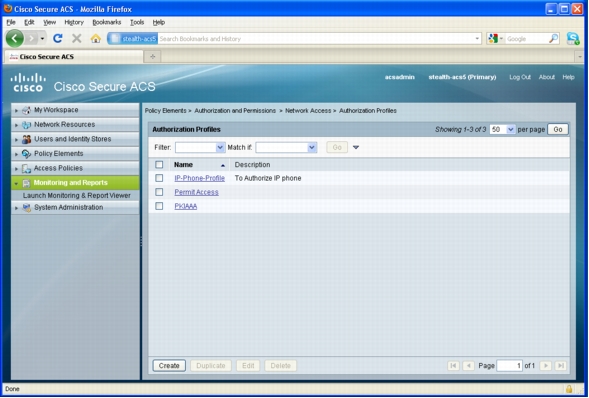This screenshot has height=398, width=589.
Task: Click the magnifying glass search icon
Action: (554, 38)
